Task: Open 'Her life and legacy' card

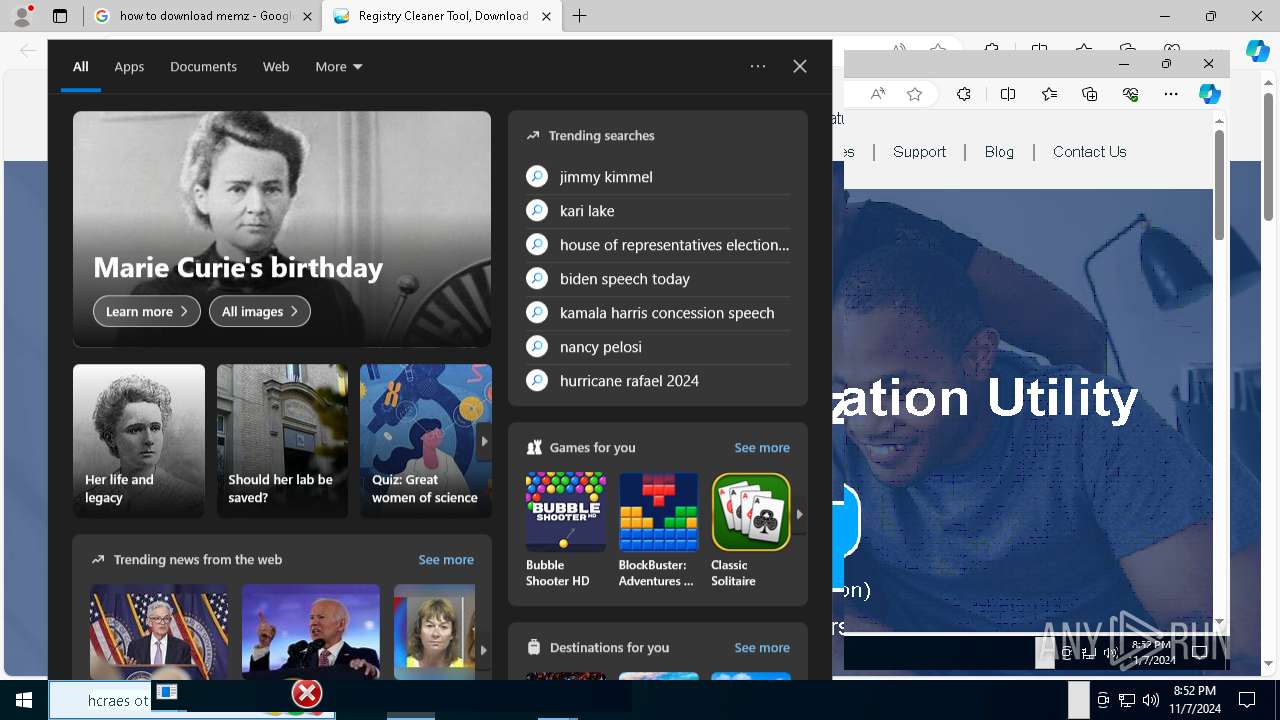Action: [x=139, y=441]
